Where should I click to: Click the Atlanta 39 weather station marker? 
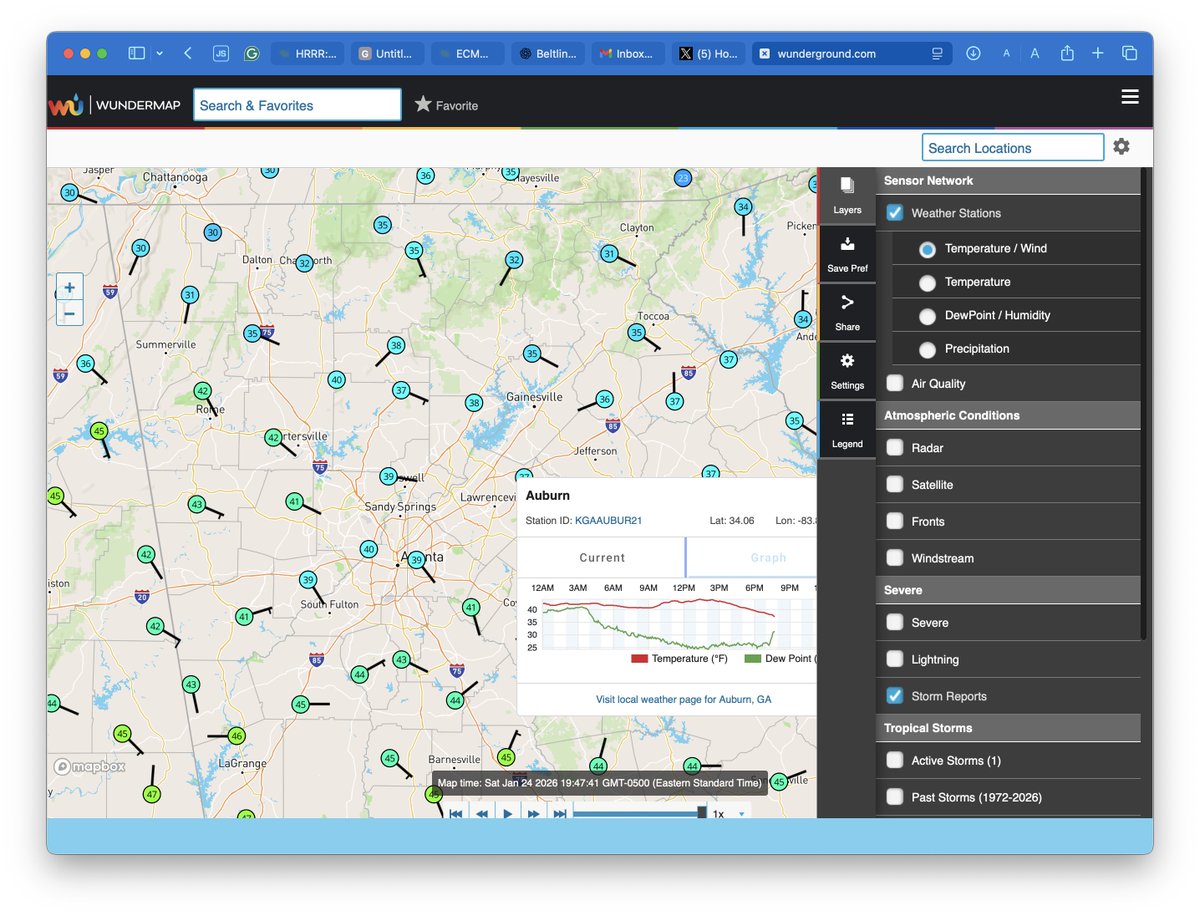[417, 561]
